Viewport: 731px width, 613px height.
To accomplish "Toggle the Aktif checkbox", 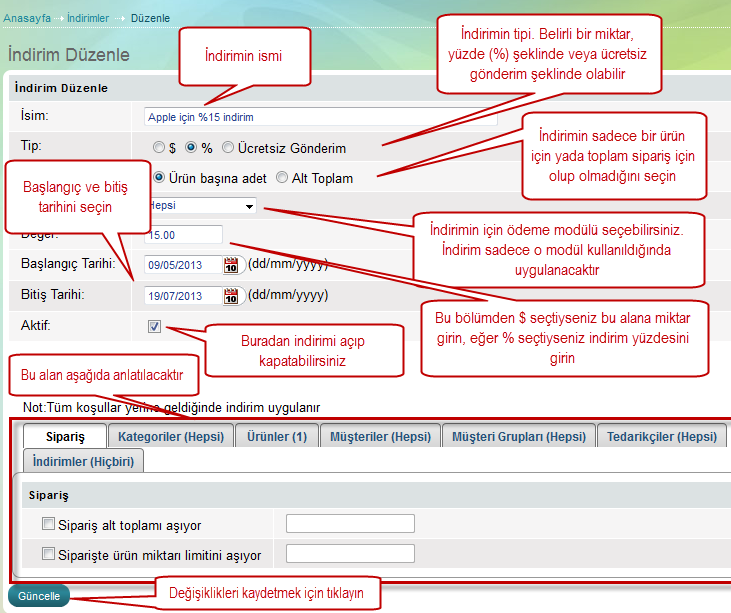I will (x=154, y=326).
